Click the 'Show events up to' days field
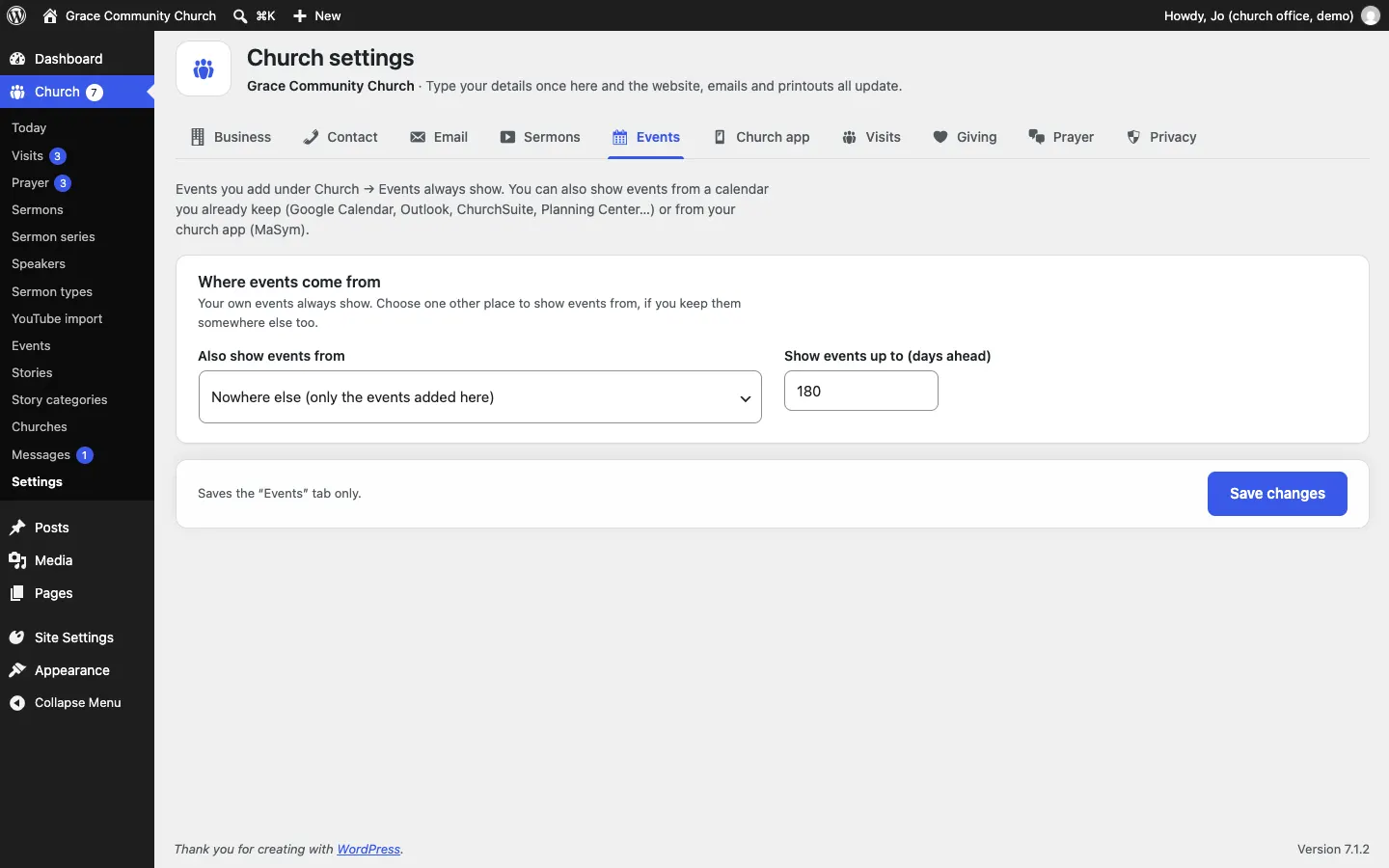 pyautogui.click(x=861, y=392)
